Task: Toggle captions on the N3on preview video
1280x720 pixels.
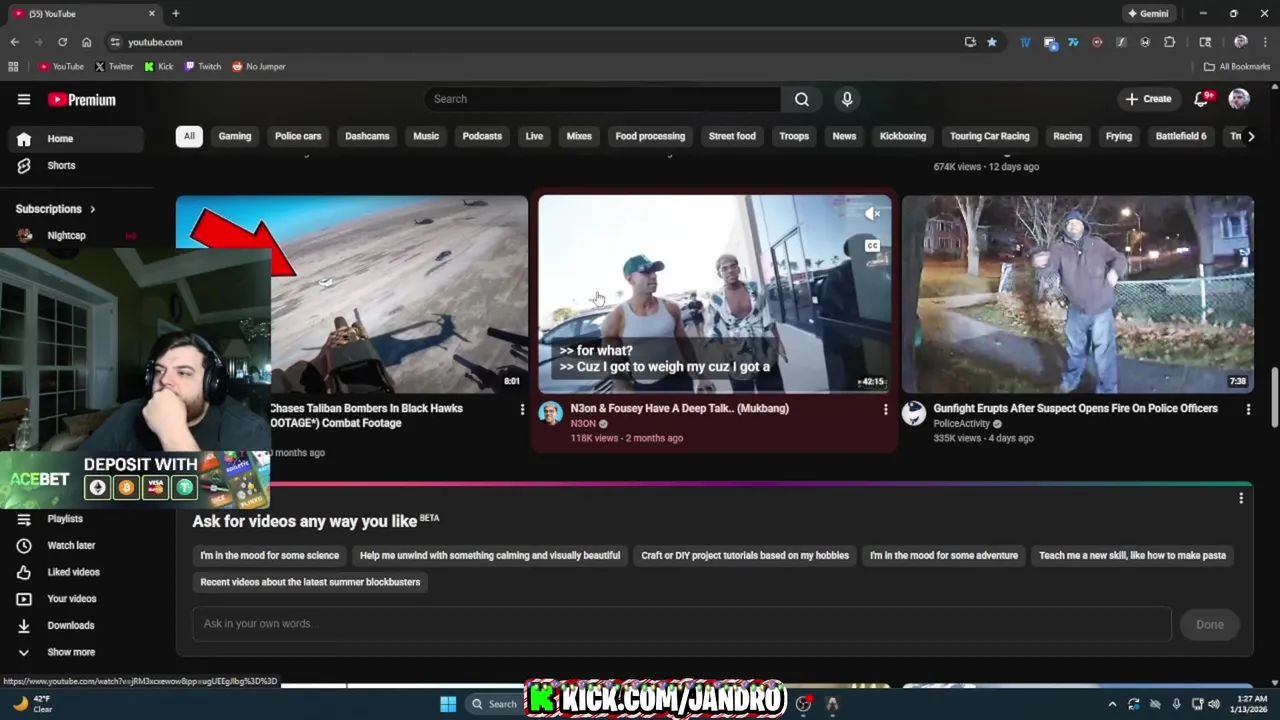Action: click(873, 246)
